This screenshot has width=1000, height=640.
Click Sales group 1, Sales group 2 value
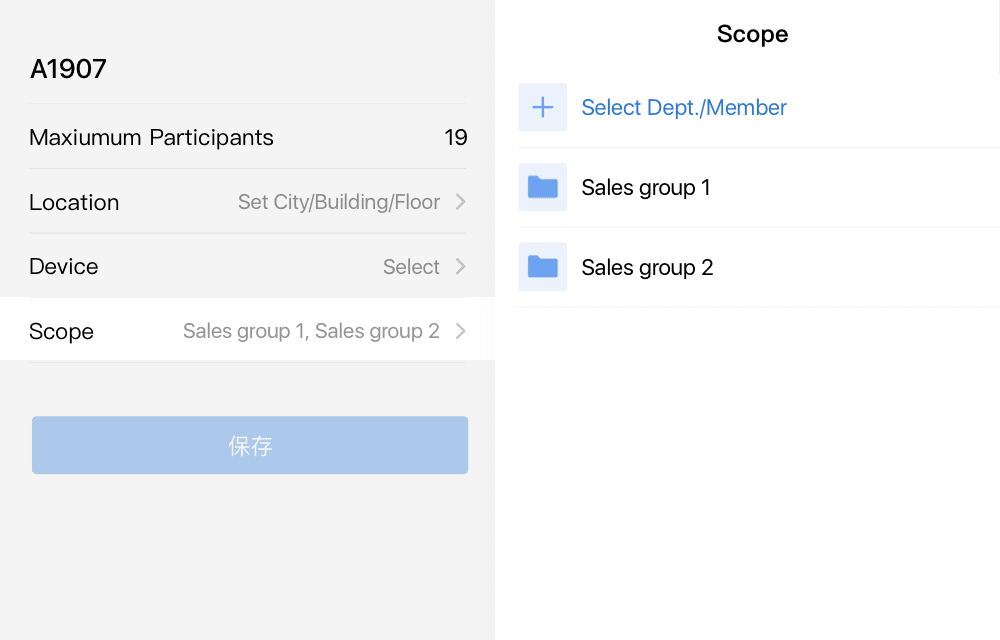tap(311, 331)
